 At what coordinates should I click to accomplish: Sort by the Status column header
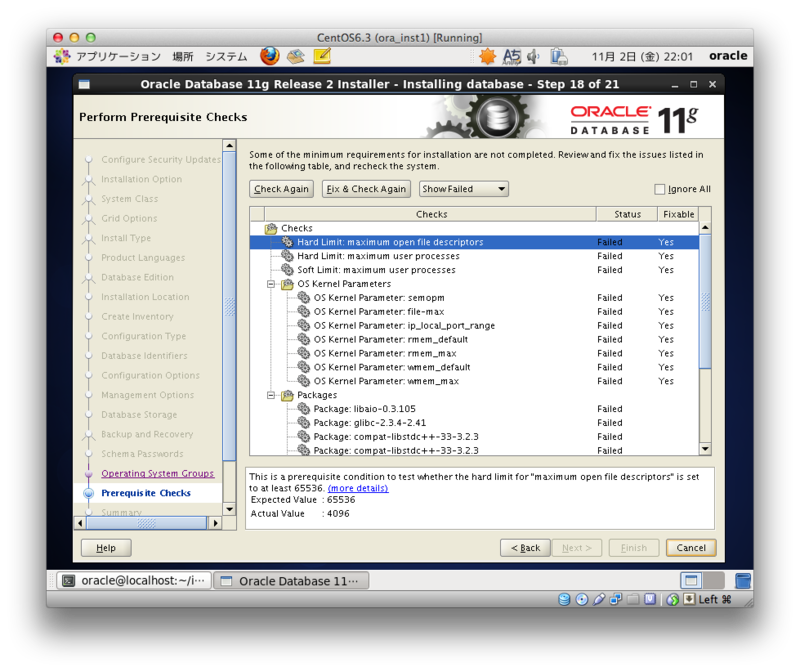coord(627,214)
